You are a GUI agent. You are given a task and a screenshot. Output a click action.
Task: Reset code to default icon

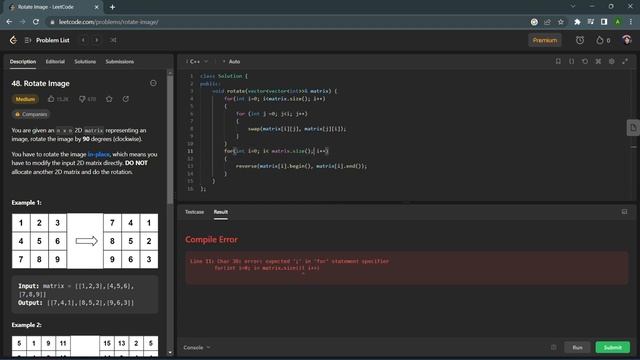585,61
